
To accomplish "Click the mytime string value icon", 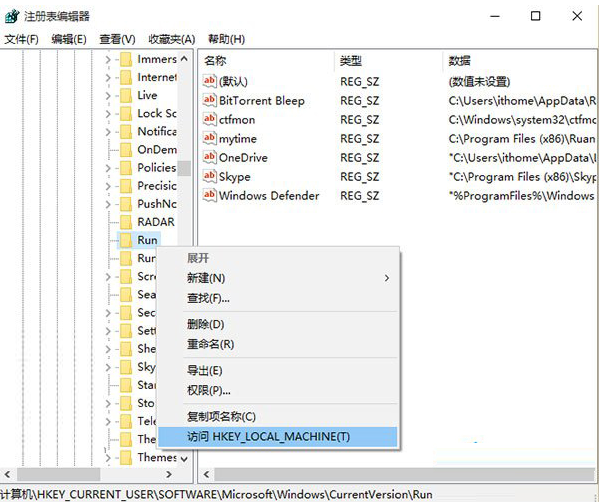I will 210,138.
